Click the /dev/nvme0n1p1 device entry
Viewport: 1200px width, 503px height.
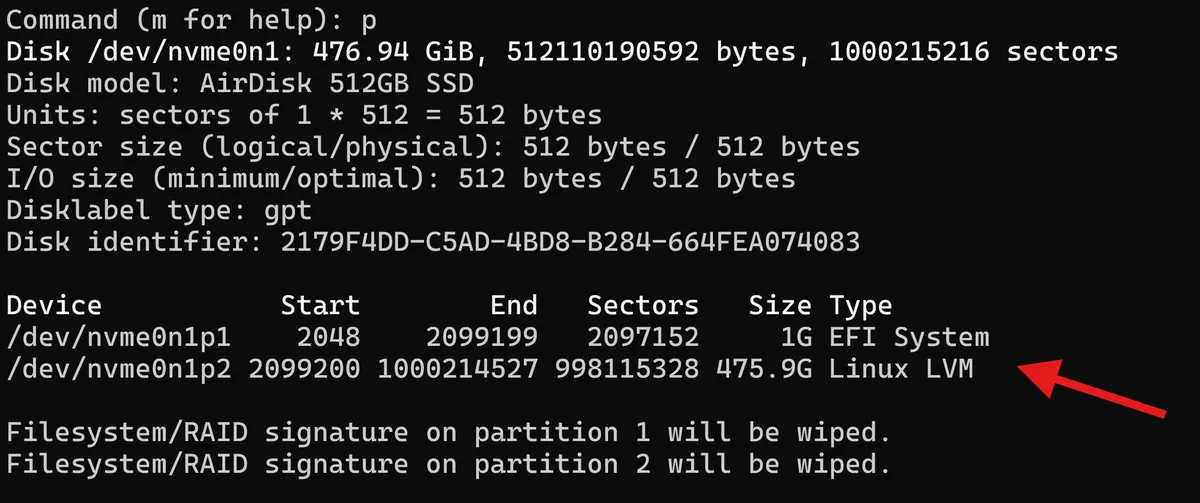pos(119,338)
